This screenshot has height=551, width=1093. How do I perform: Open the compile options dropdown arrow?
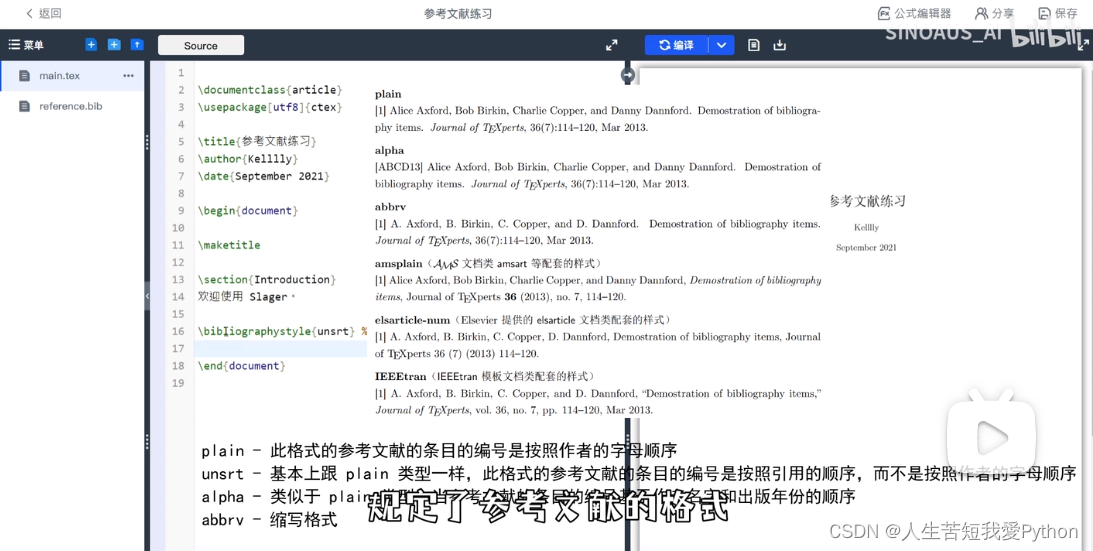[x=721, y=45]
